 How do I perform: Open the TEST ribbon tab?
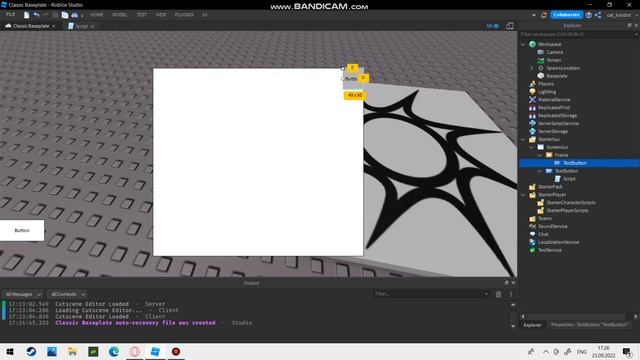coord(142,15)
